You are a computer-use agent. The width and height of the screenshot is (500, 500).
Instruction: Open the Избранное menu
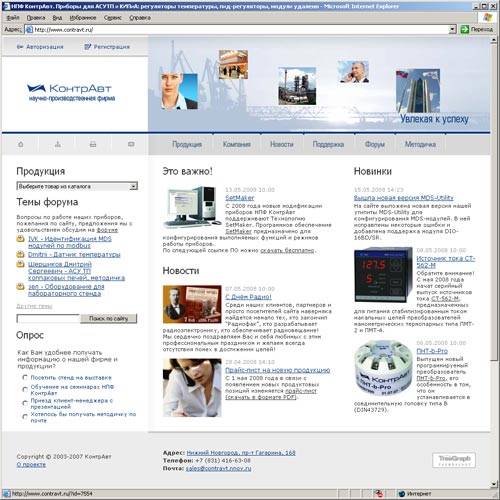[x=83, y=18]
